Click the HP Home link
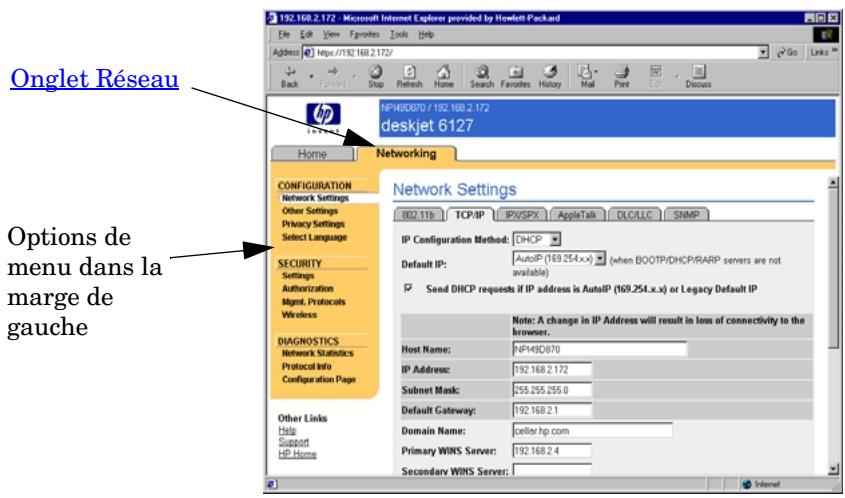845x498 pixels. pyautogui.click(x=297, y=454)
